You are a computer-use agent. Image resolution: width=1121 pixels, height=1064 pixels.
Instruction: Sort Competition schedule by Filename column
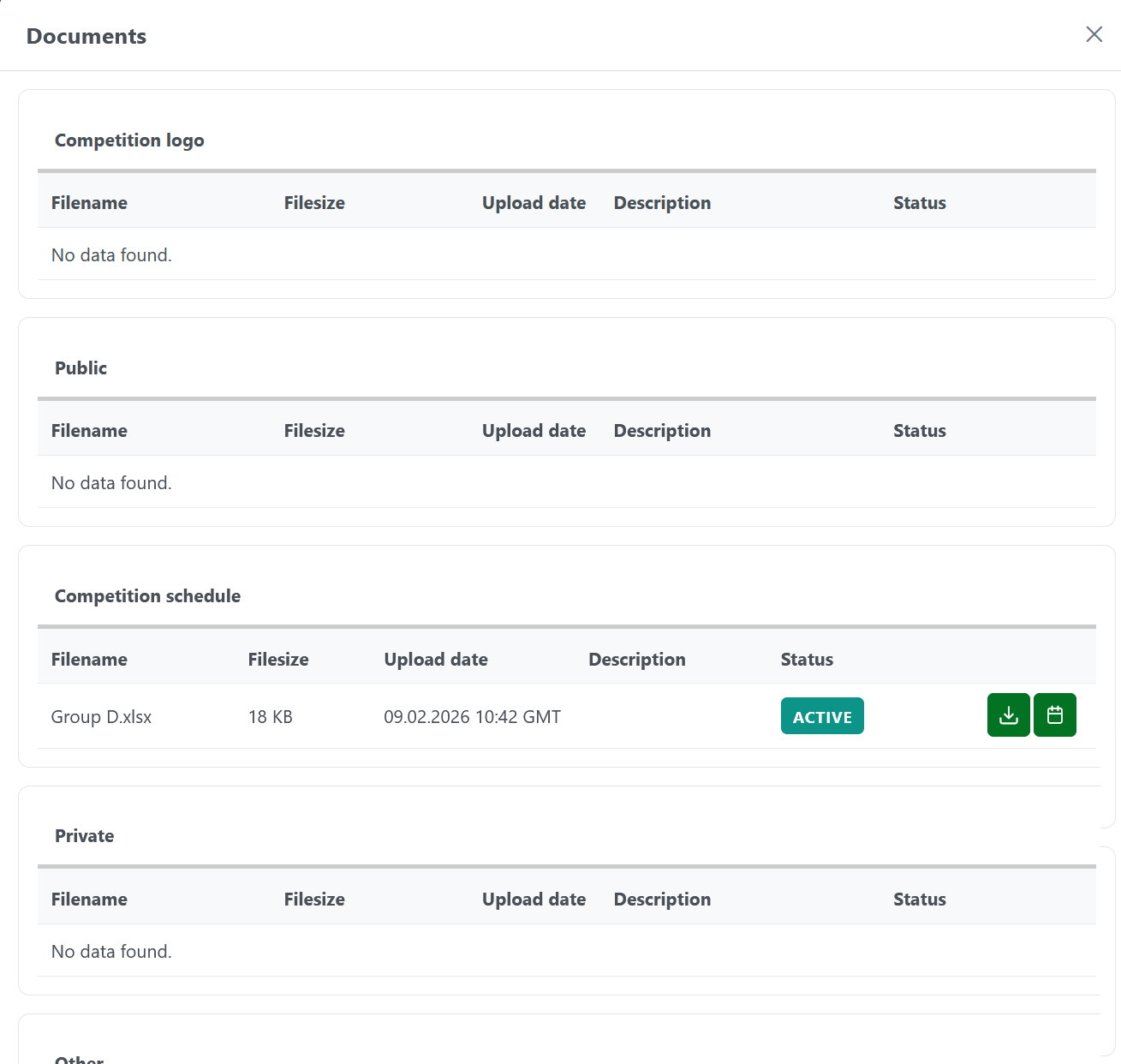tap(89, 660)
